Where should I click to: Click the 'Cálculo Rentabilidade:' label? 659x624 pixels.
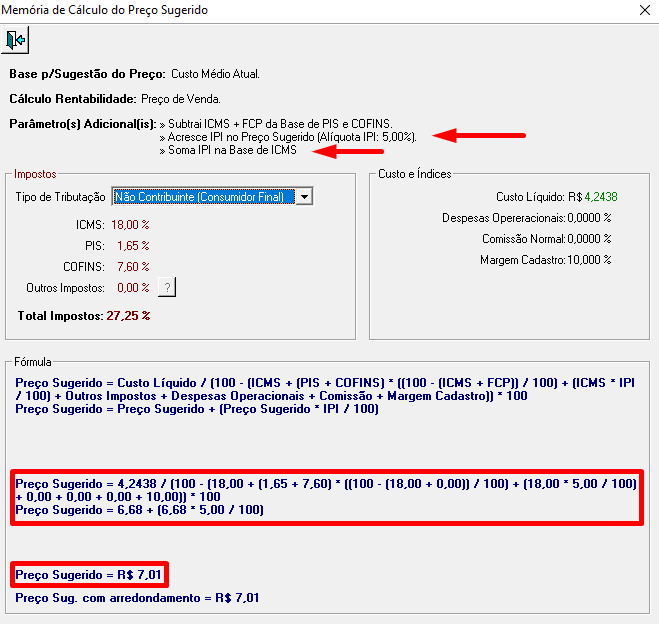(73, 99)
